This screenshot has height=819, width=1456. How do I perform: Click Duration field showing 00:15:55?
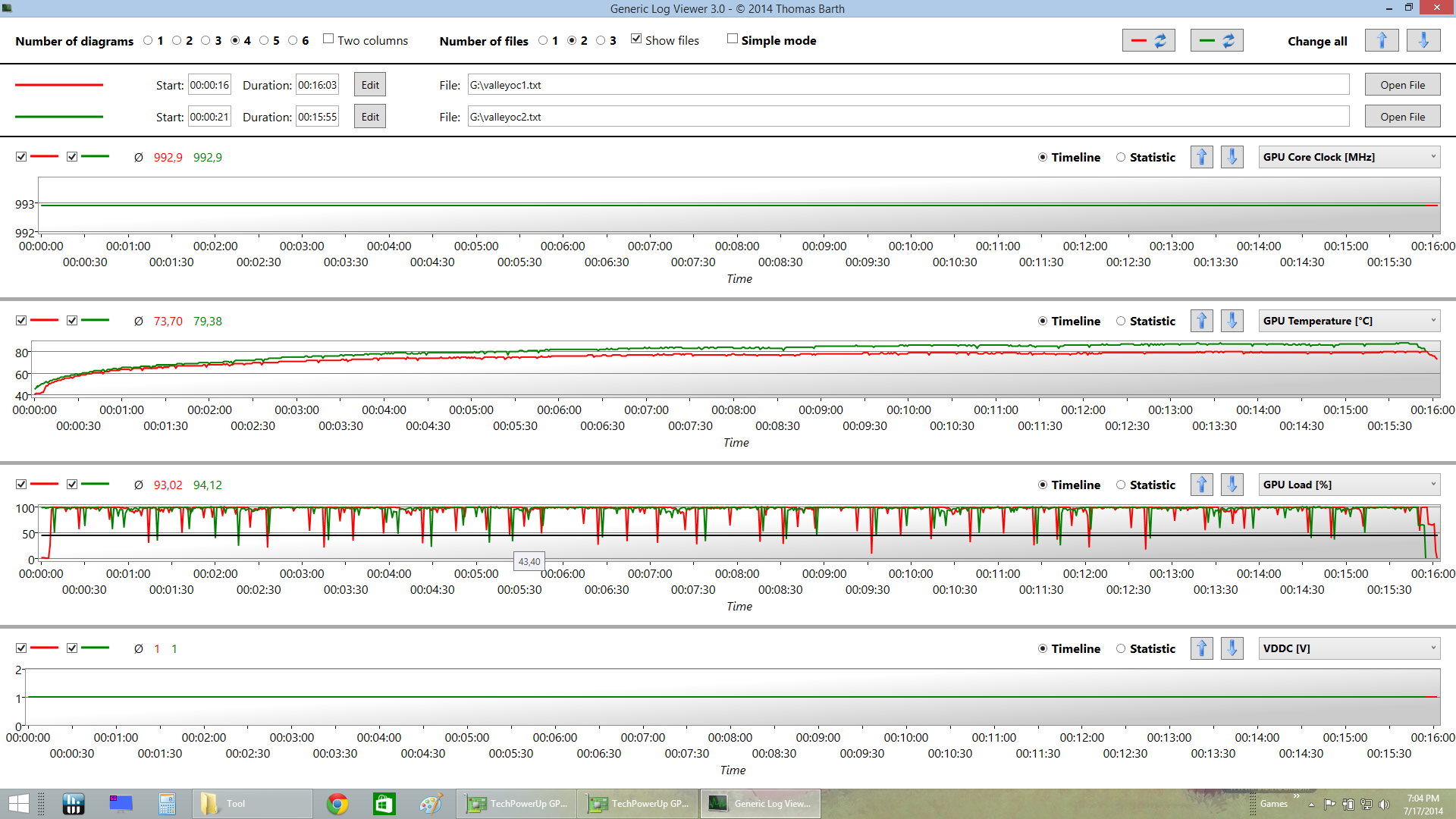317,117
